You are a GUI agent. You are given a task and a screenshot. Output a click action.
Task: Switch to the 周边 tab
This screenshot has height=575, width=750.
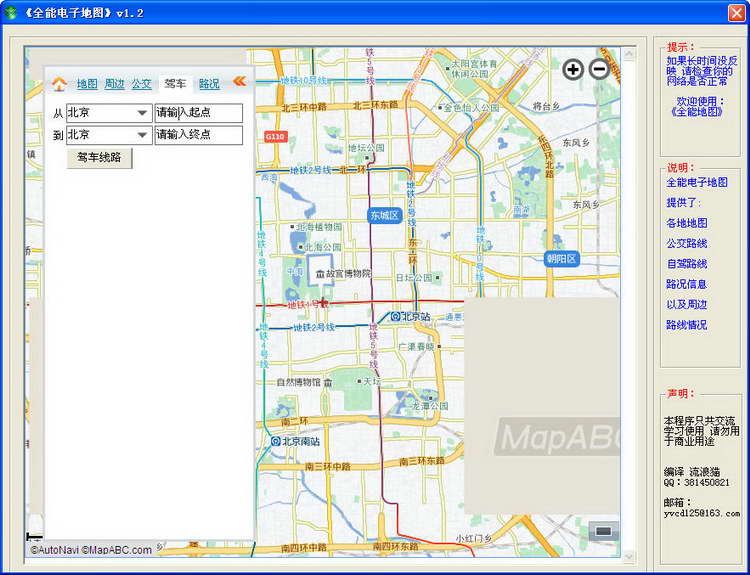tap(114, 84)
